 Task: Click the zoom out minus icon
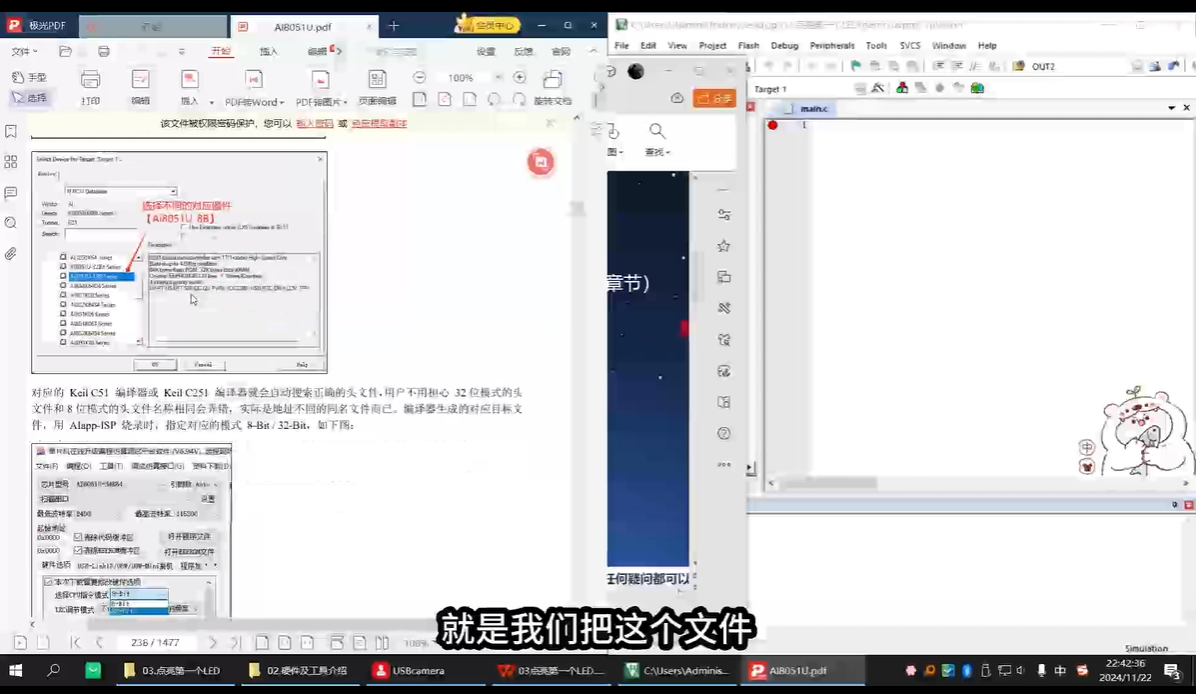tap(419, 77)
